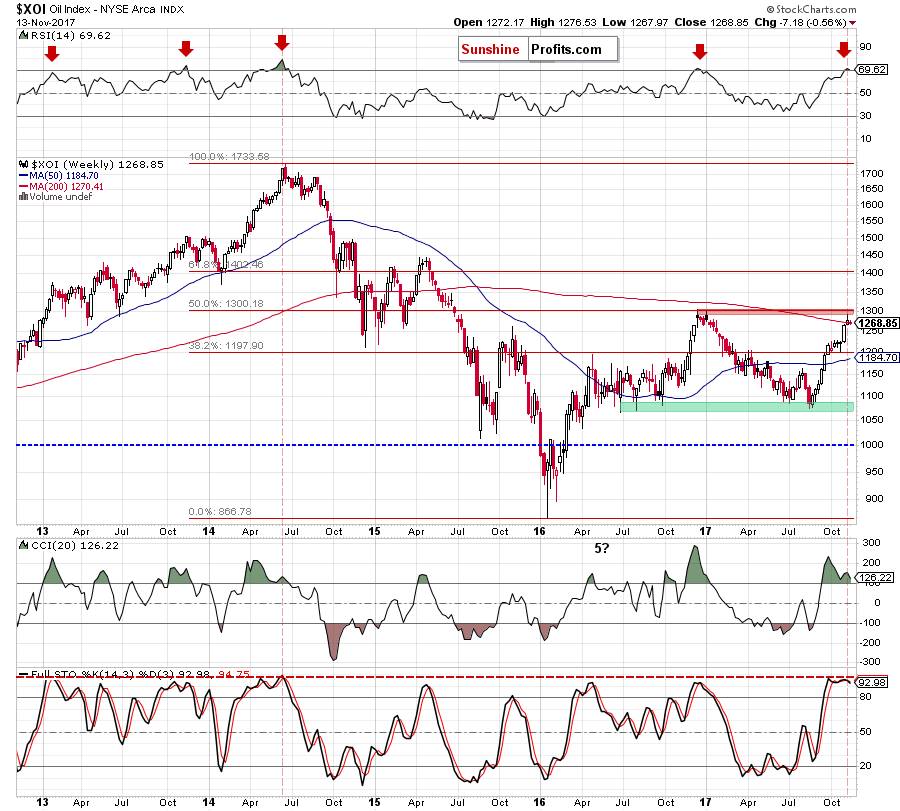Image resolution: width=900 pixels, height=811 pixels.
Task: Open the StockCharts.com copyright link
Action: click(811, 9)
